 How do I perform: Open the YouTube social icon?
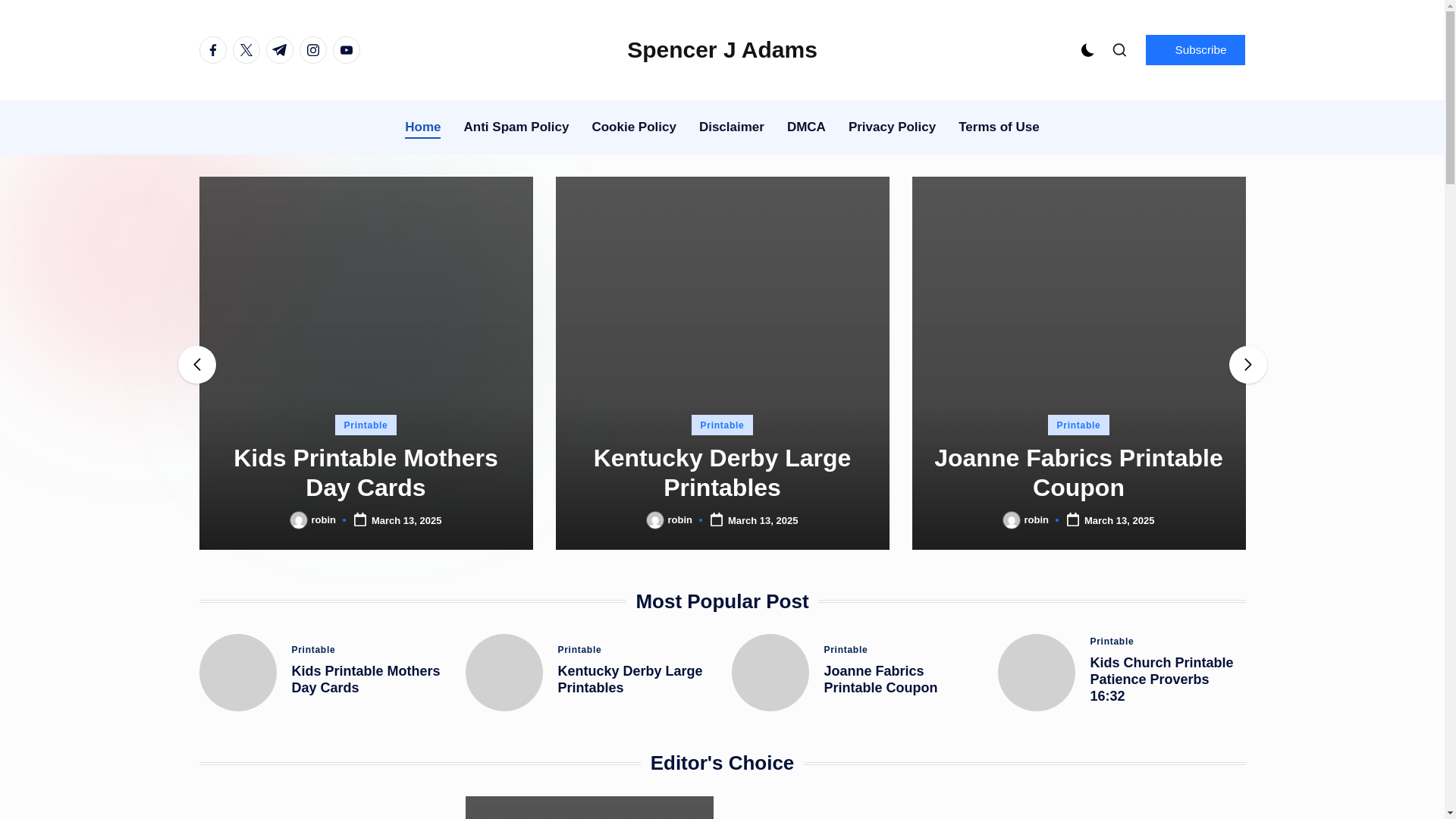click(347, 50)
